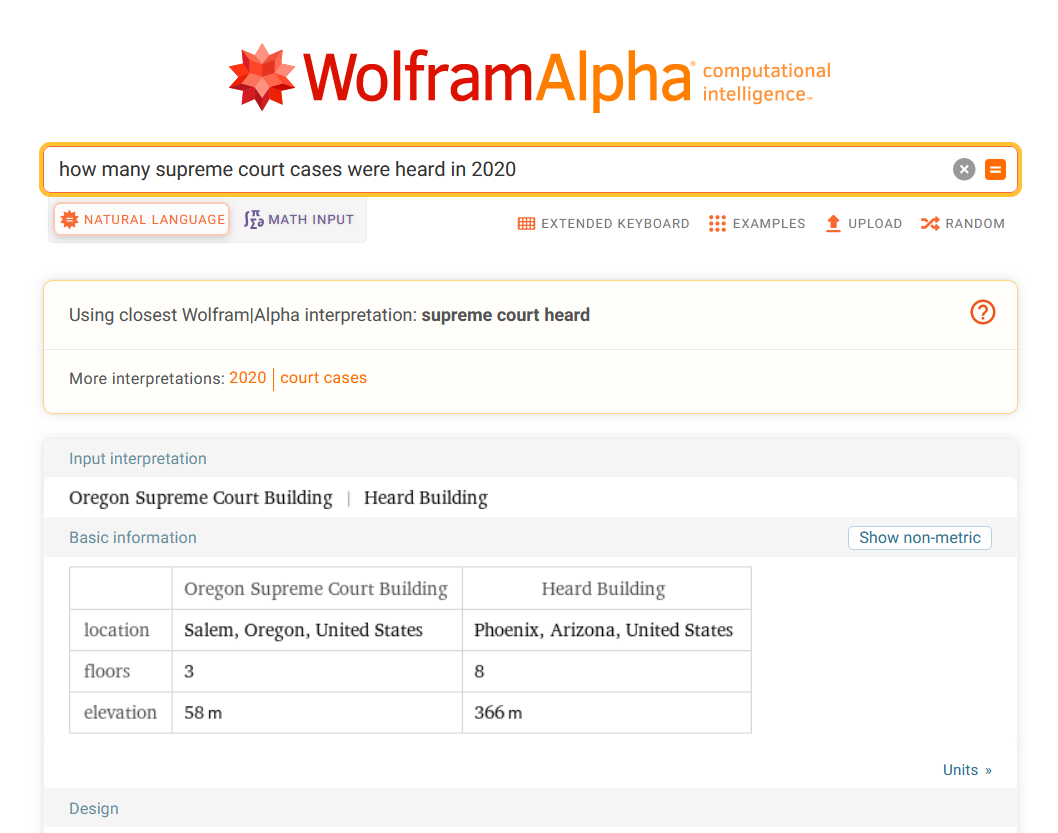Screen dimensions: 1058x833
Task: Choose the '2020' interpretation link
Action: [248, 378]
